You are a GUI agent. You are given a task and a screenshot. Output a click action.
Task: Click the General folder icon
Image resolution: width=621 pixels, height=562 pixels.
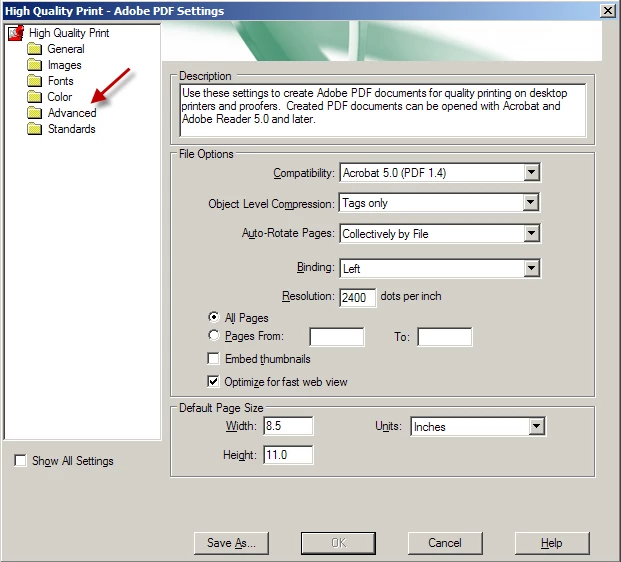[34, 49]
